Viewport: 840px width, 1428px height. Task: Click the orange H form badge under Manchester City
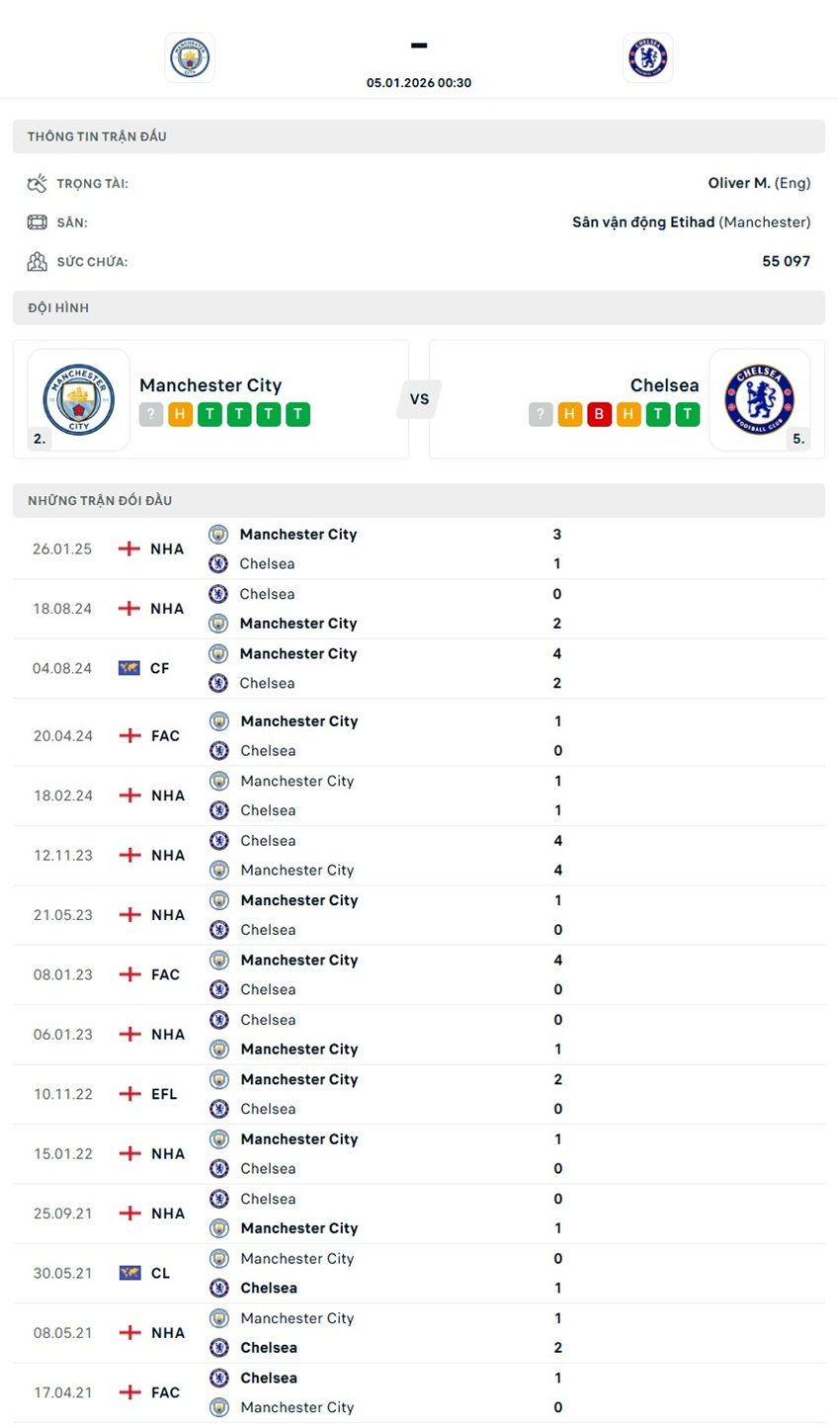click(x=180, y=414)
